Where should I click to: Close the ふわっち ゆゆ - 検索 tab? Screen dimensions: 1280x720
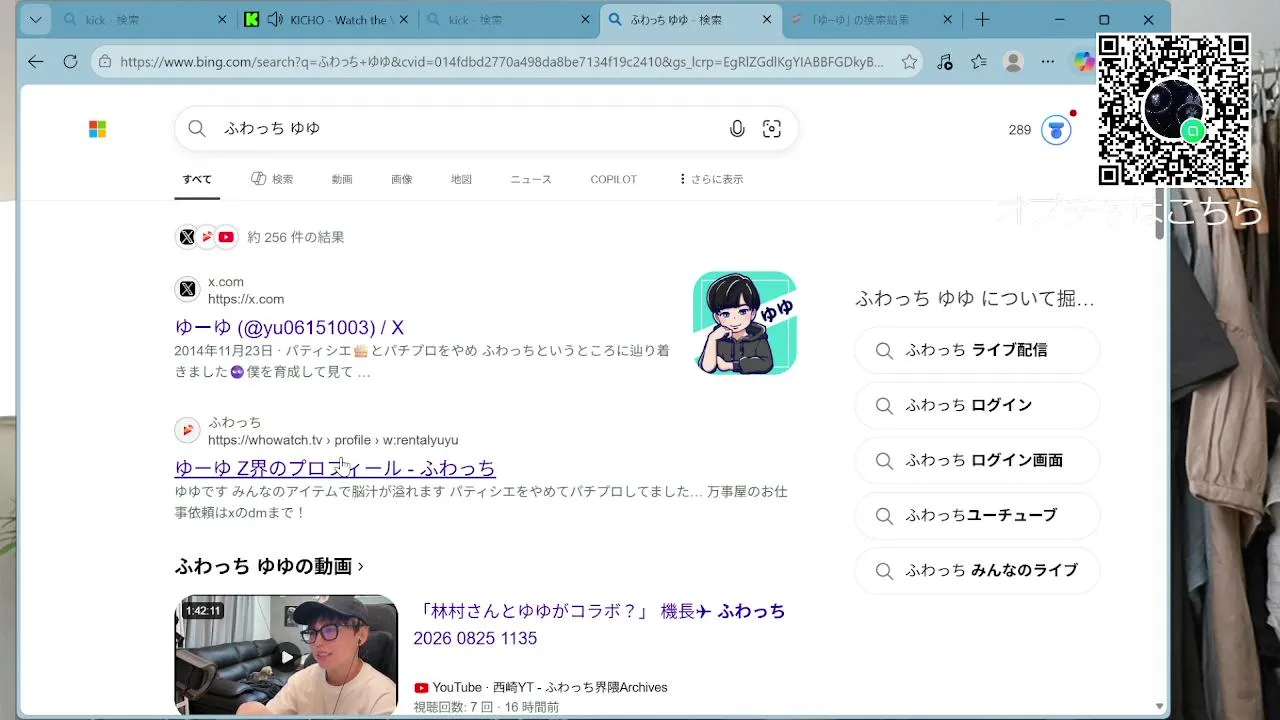click(767, 20)
